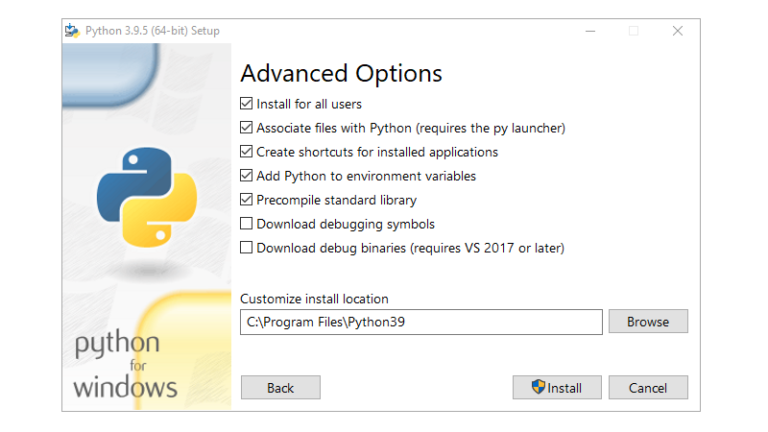The height and width of the screenshot is (432, 768).
Task: Click the Advanced Options heading
Action: pos(341,74)
